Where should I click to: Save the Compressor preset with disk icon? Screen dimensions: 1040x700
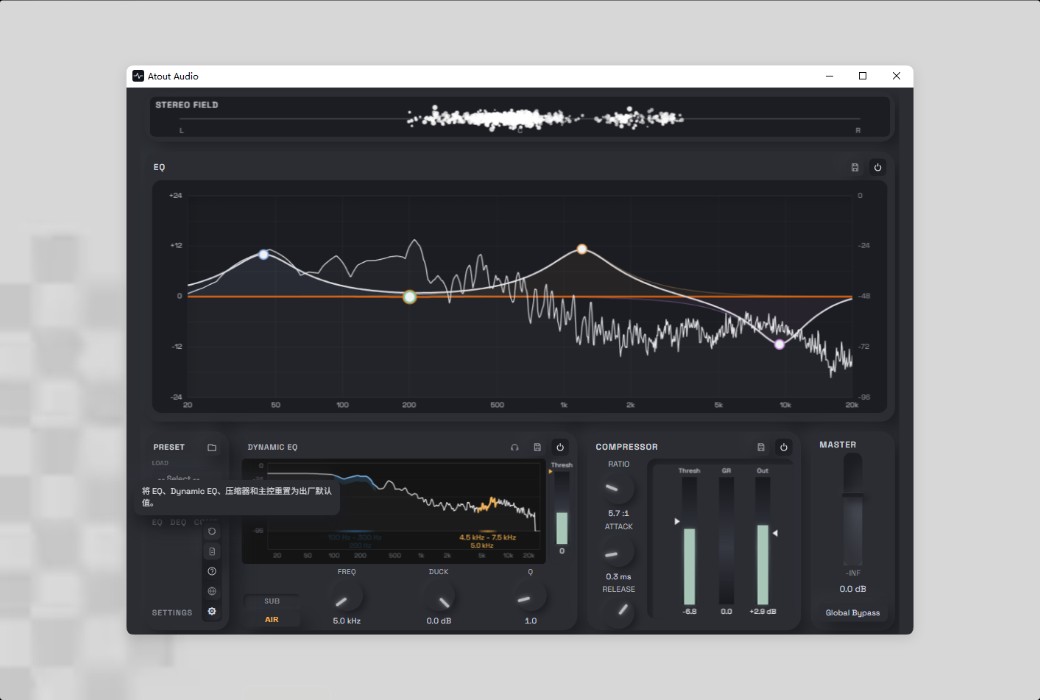761,447
